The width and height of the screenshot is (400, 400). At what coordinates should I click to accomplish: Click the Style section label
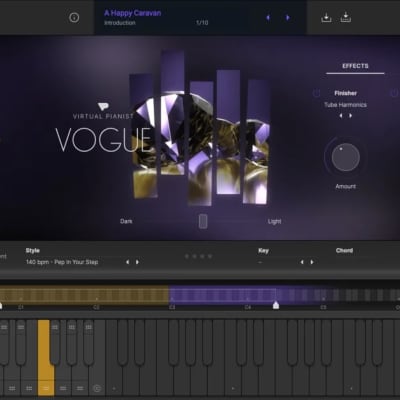click(33, 250)
